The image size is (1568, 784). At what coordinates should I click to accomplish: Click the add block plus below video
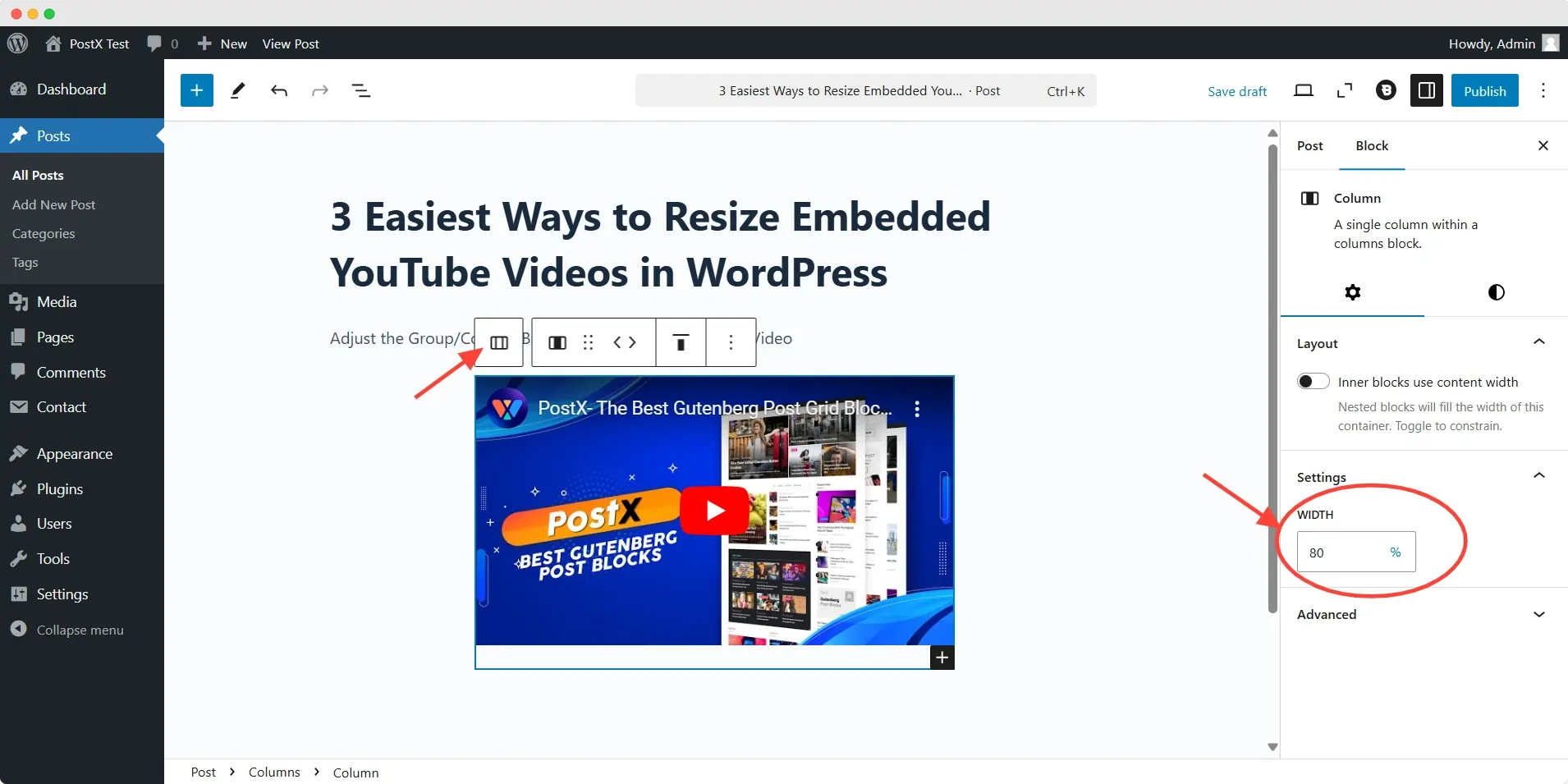click(942, 658)
